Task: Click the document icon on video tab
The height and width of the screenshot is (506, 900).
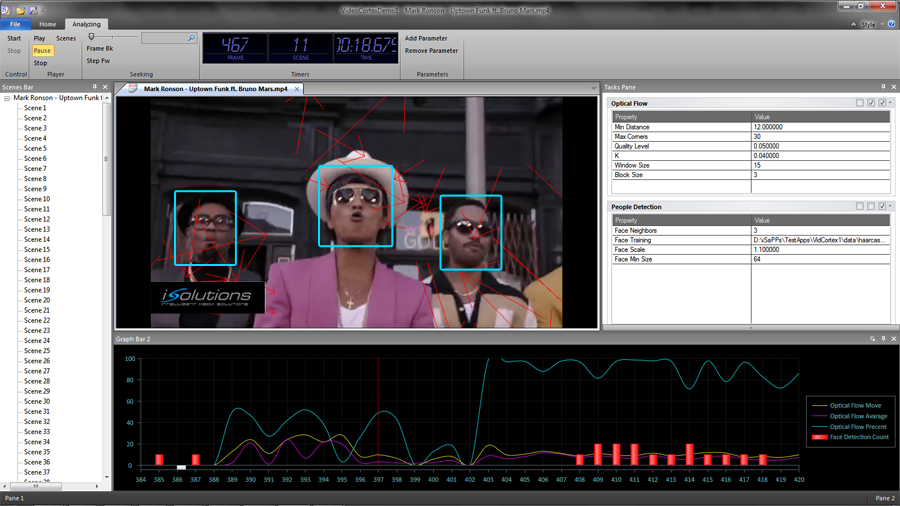Action: tap(133, 88)
